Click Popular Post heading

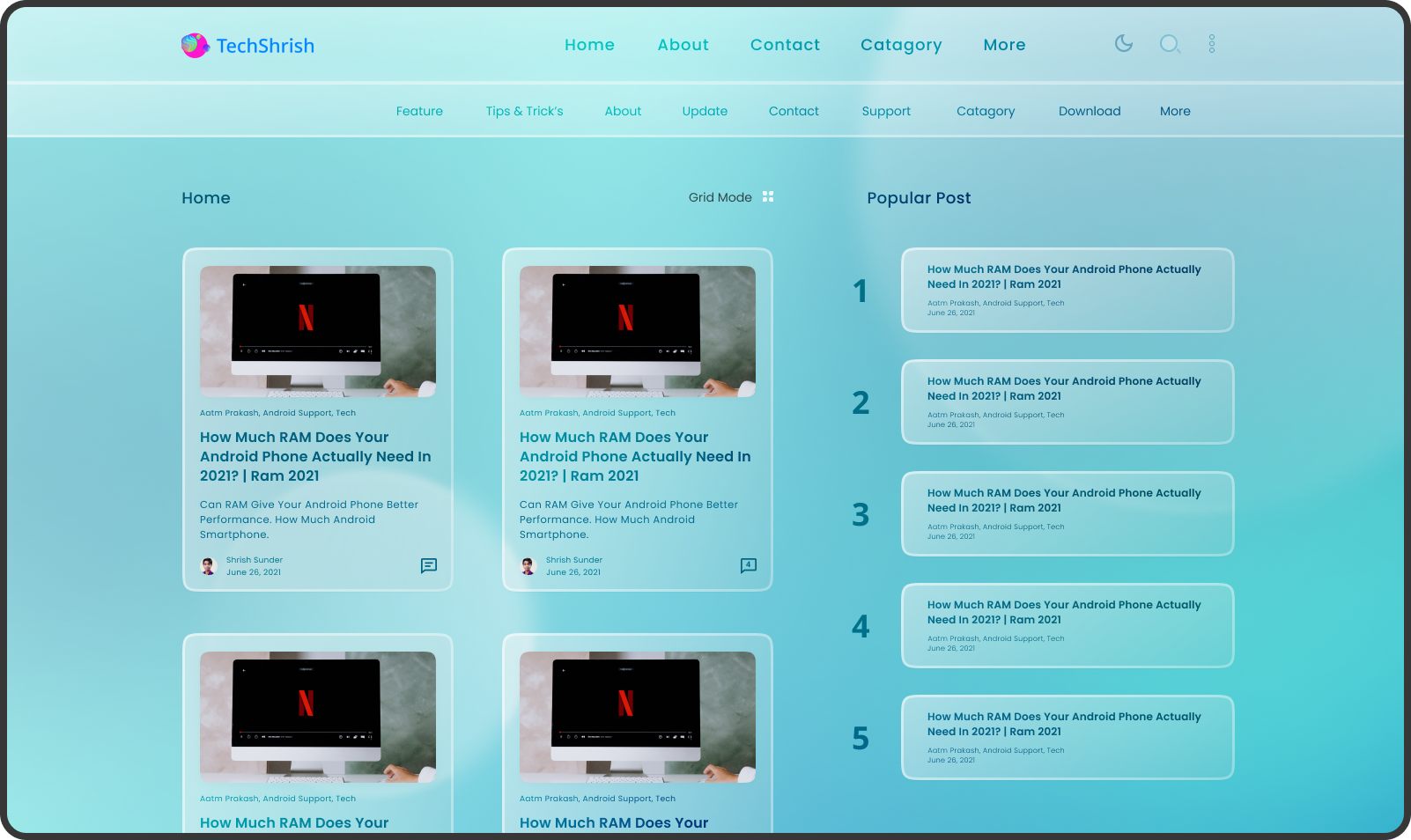[919, 198]
